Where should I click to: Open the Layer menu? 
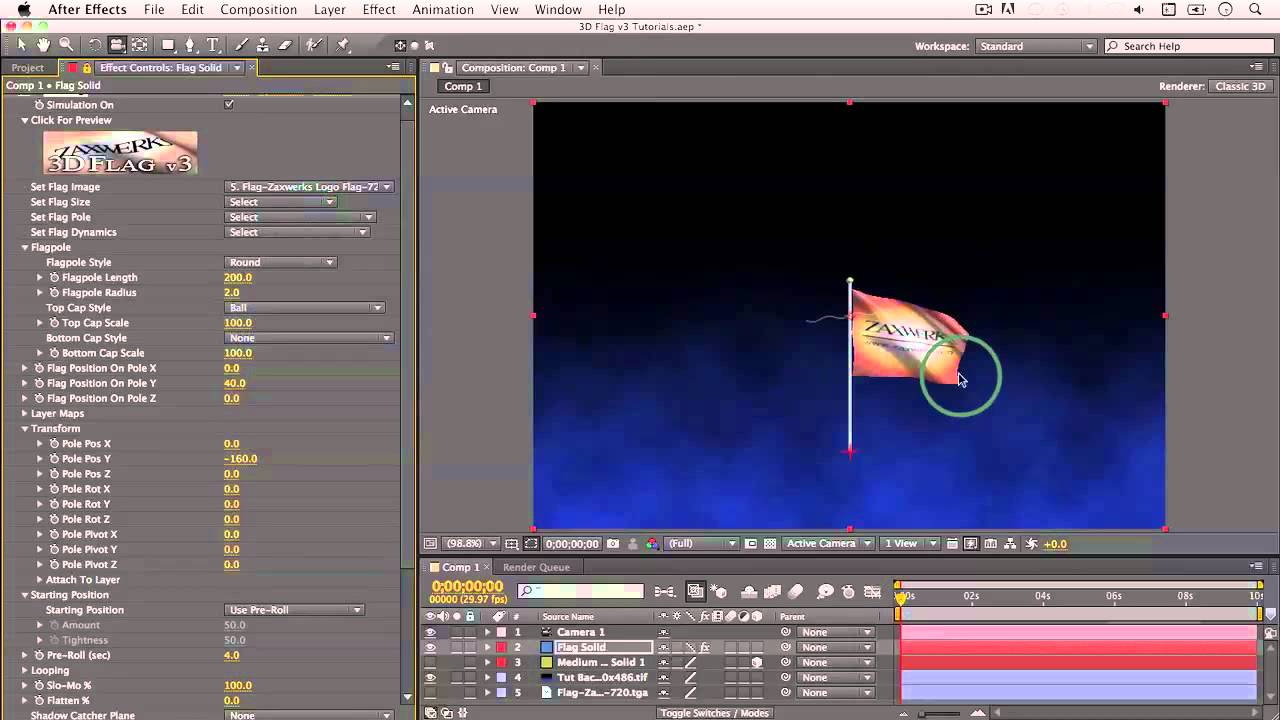[329, 10]
